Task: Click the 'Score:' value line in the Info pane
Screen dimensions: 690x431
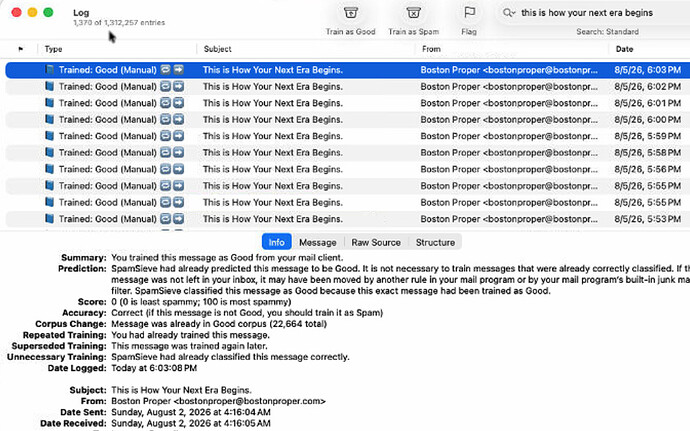Action: click(201, 302)
